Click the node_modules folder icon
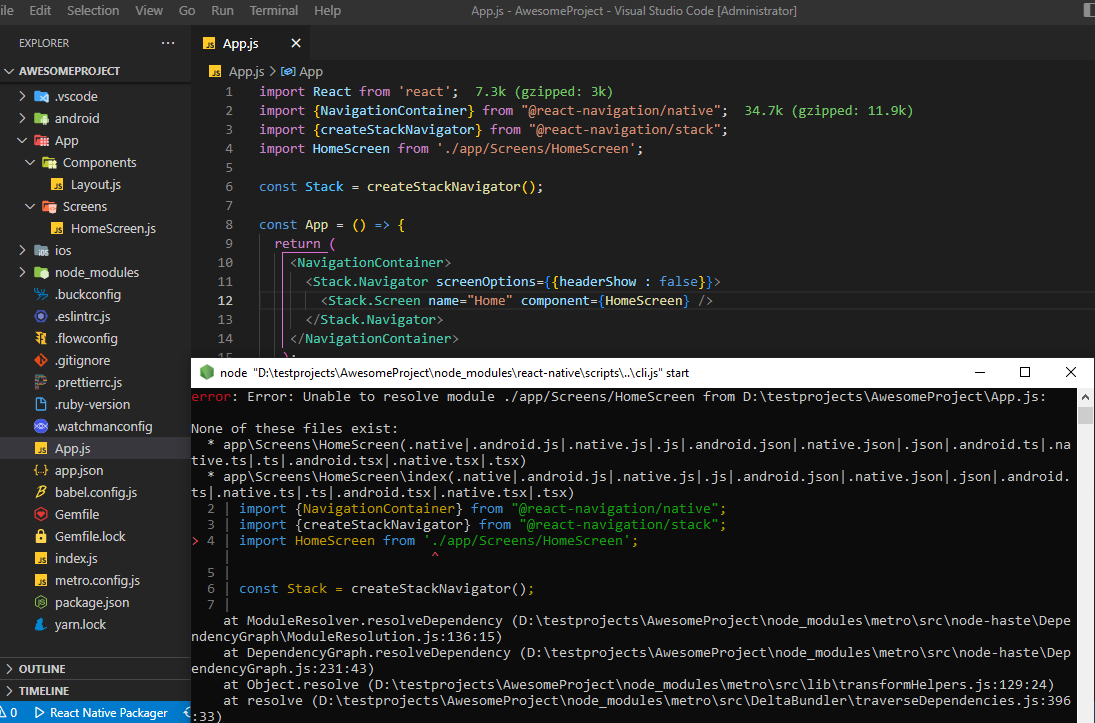Viewport: 1095px width, 723px height. 41,272
